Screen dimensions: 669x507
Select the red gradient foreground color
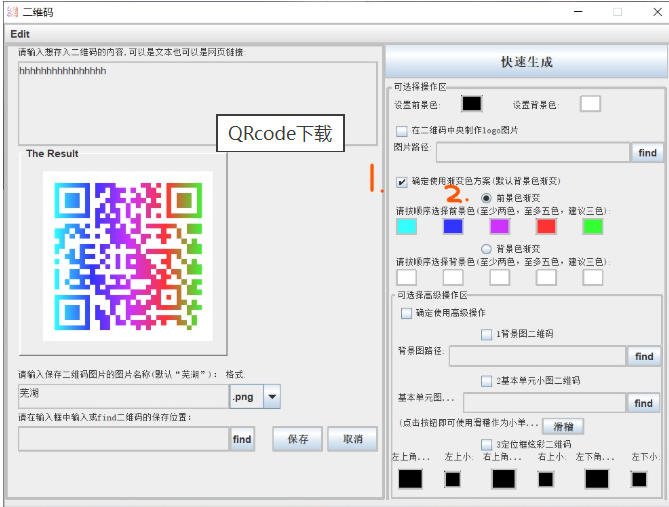[x=546, y=226]
